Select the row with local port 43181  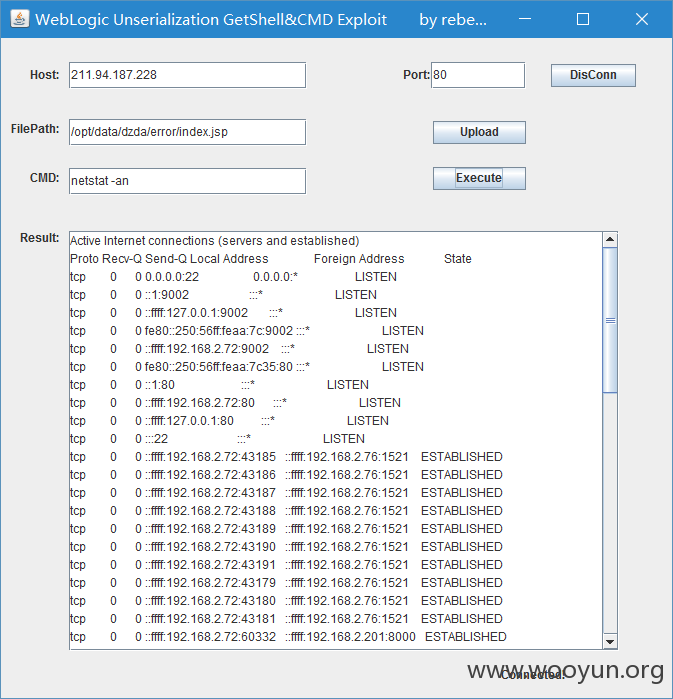[286, 619]
